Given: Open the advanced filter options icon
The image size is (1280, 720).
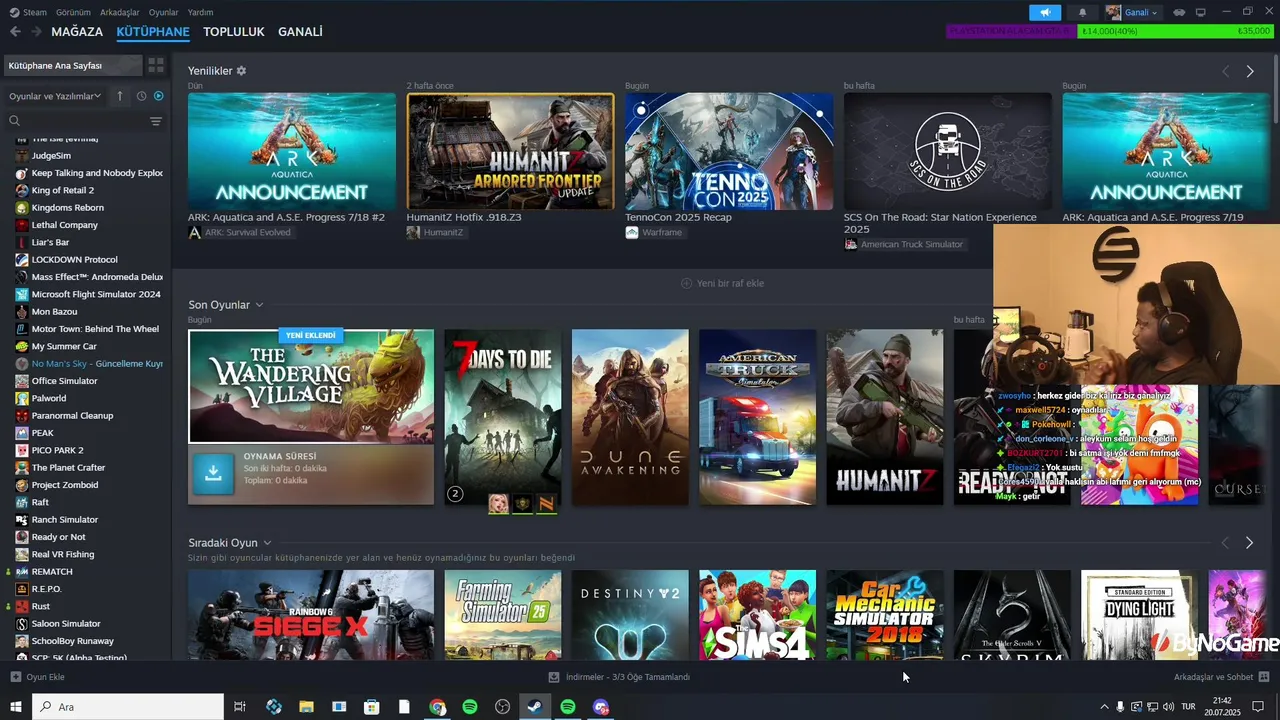Looking at the screenshot, I should point(156,121).
